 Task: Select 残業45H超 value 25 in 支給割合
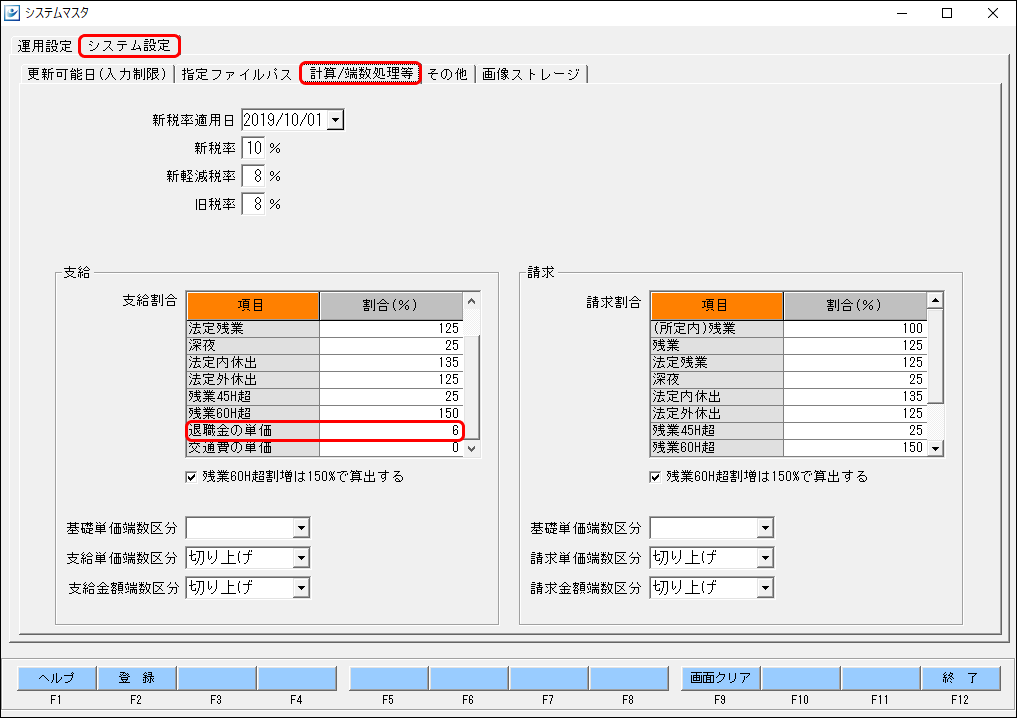(x=391, y=397)
